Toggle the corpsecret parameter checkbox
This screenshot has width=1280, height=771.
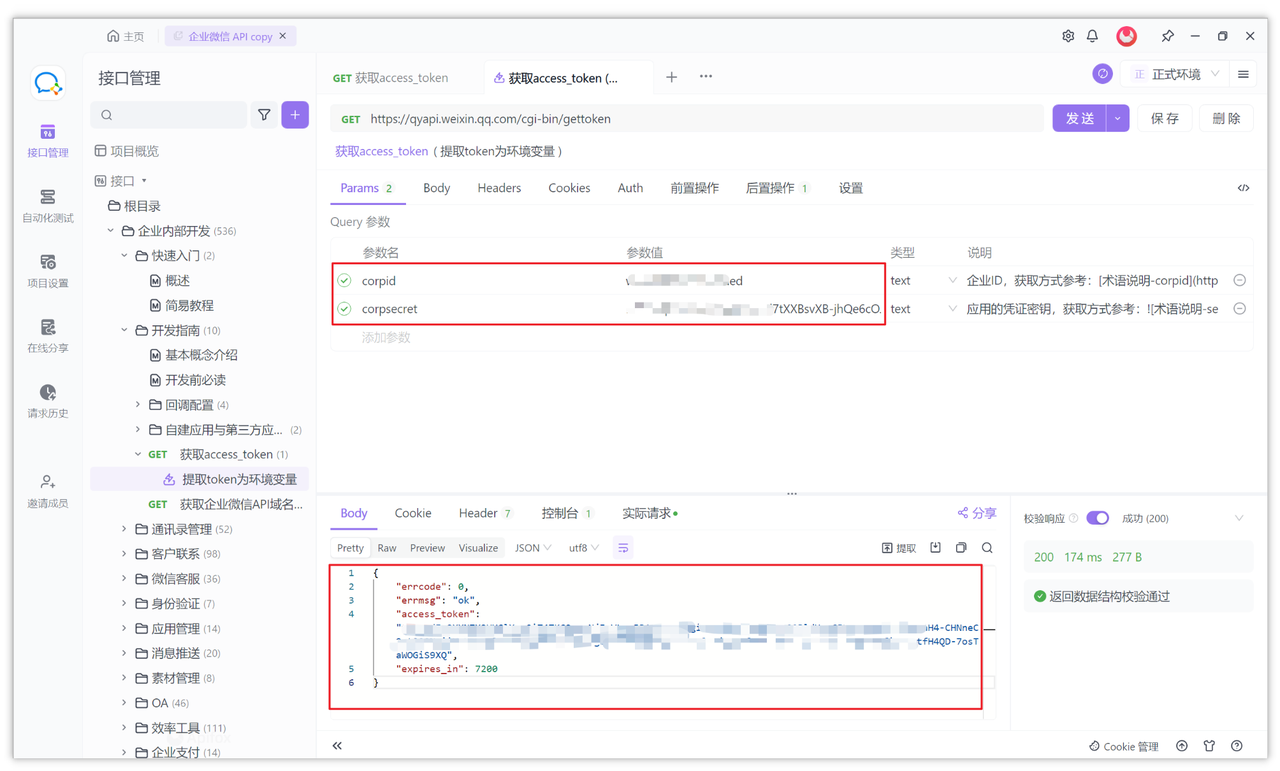click(x=344, y=309)
